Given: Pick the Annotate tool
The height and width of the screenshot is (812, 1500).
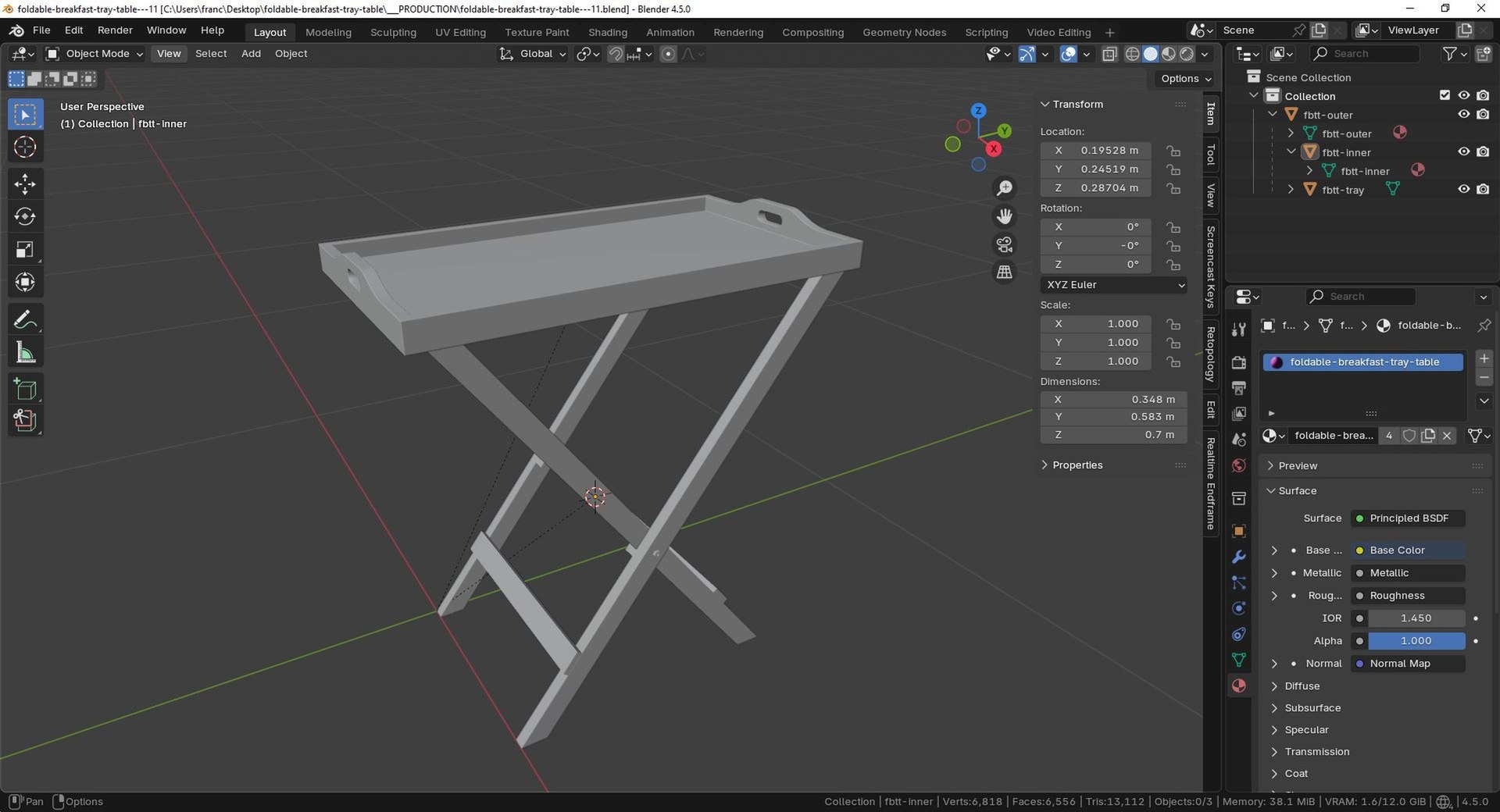Looking at the screenshot, I should 25,319.
